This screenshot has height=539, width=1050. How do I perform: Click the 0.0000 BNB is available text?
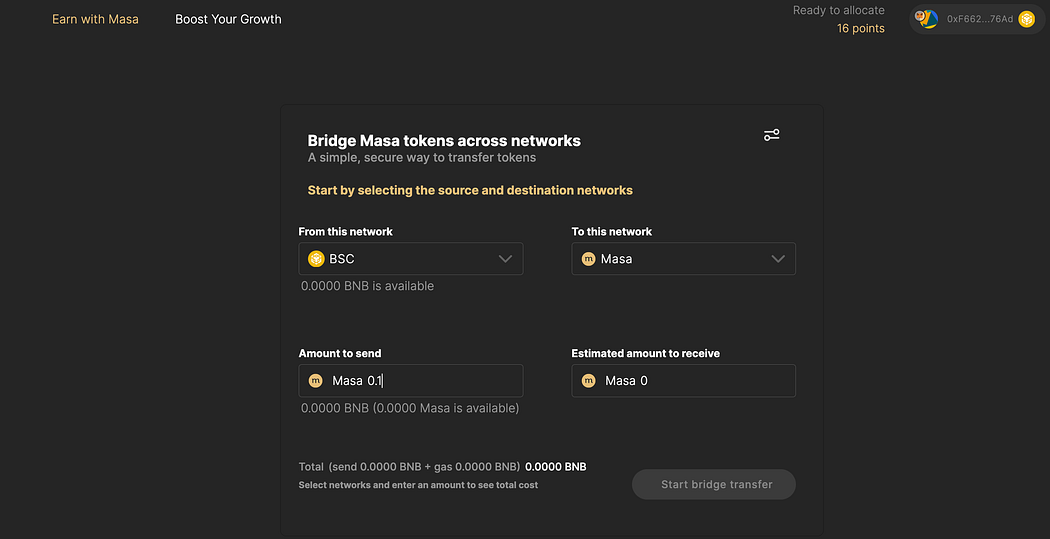pyautogui.click(x=367, y=286)
